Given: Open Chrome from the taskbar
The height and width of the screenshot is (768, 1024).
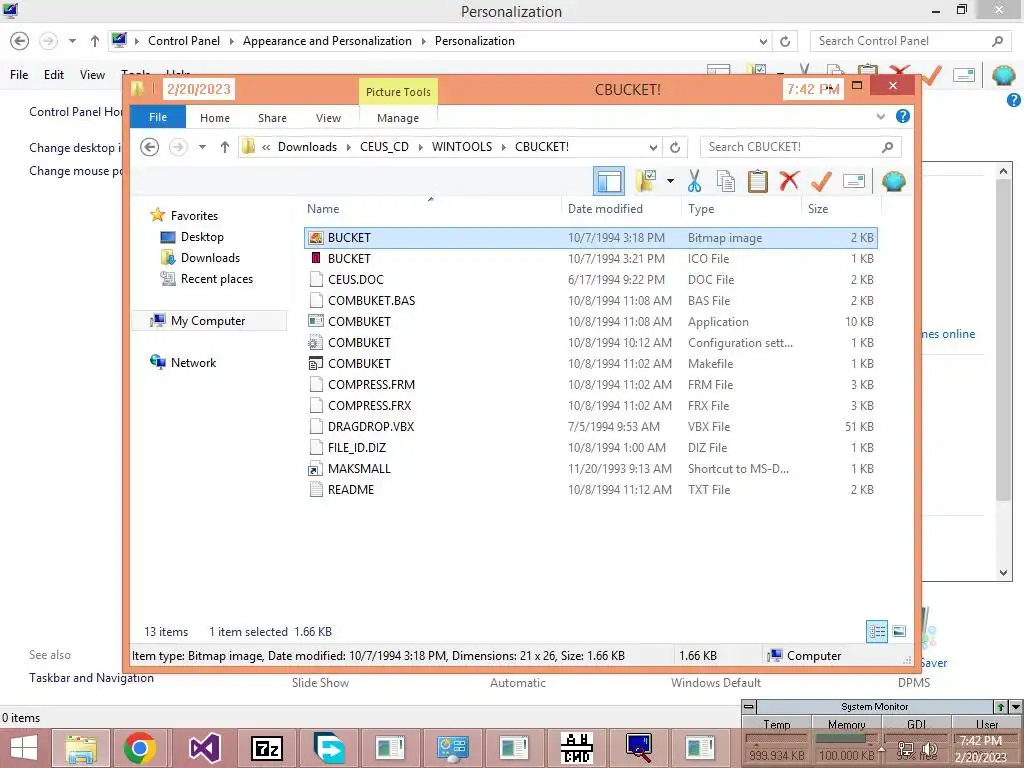Looking at the screenshot, I should 139,748.
